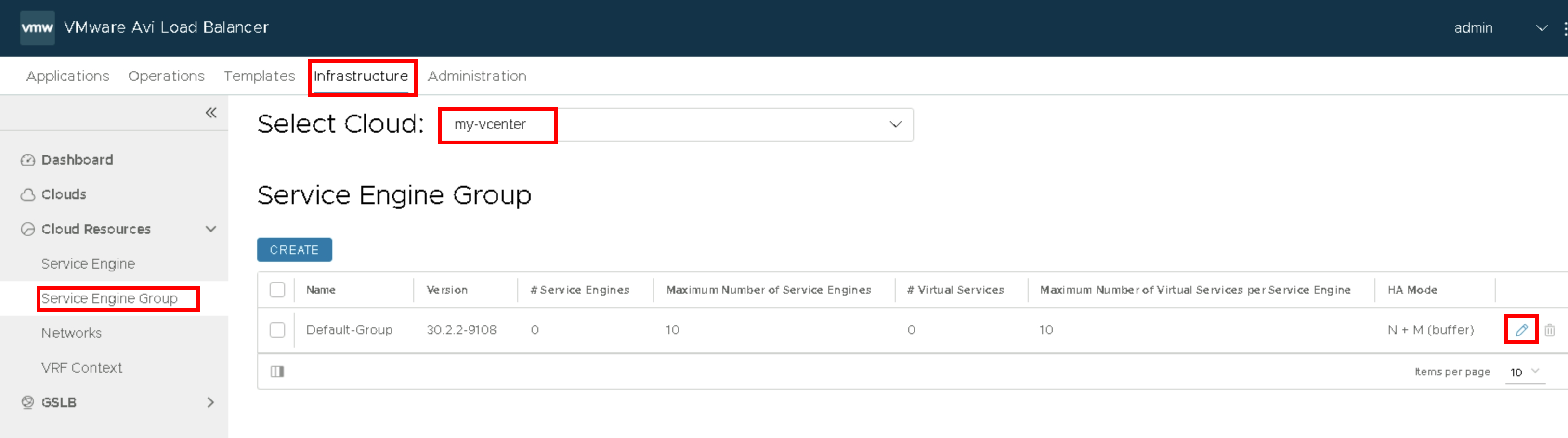Switch to the Templates tab
Viewport: 1568px width, 438px height.
coord(259,76)
